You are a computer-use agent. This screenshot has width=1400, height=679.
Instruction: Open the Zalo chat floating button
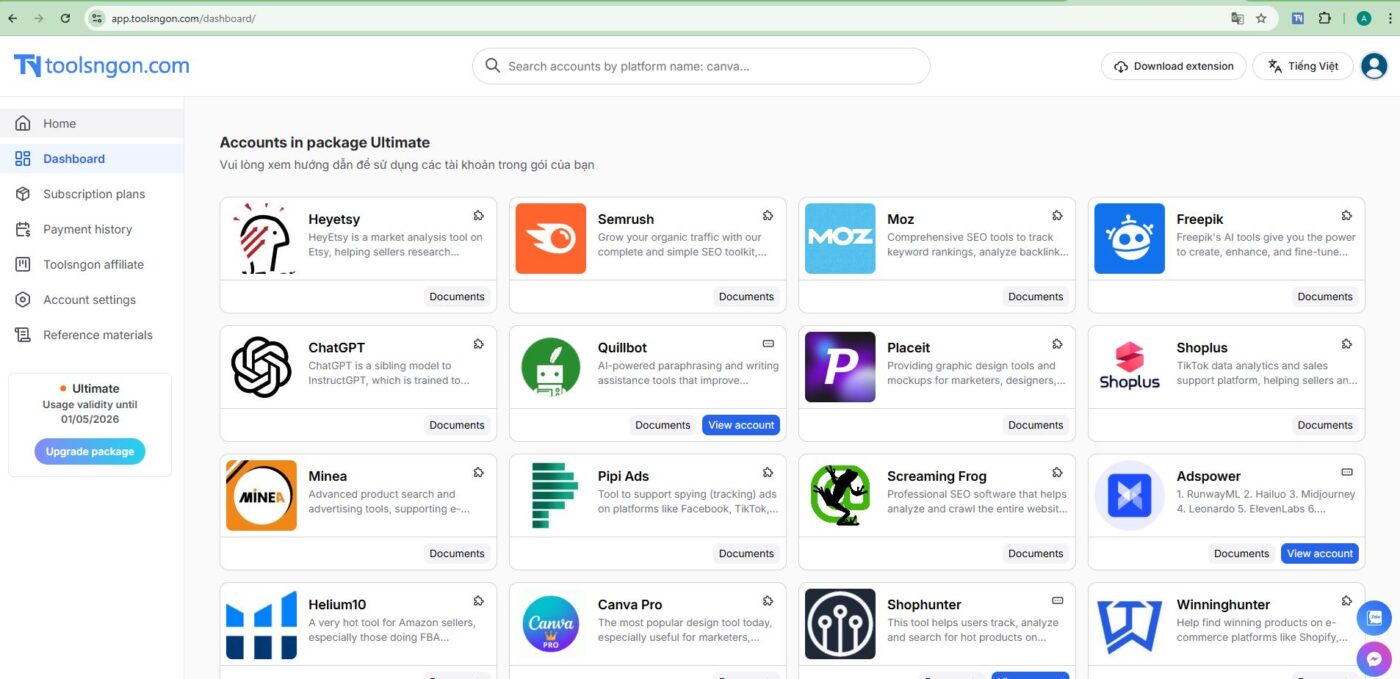click(1374, 618)
